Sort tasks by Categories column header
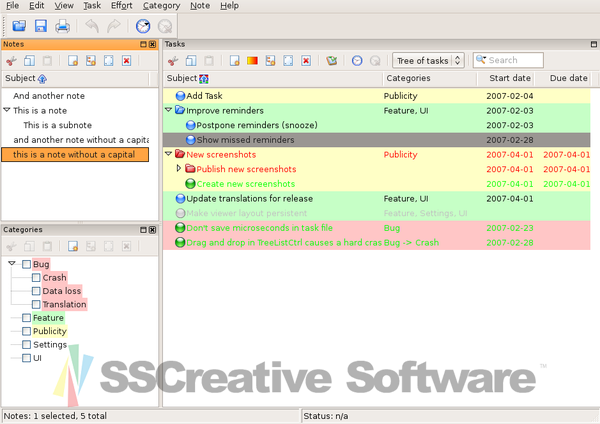Viewport: 600px width, 424px height. tap(430, 78)
